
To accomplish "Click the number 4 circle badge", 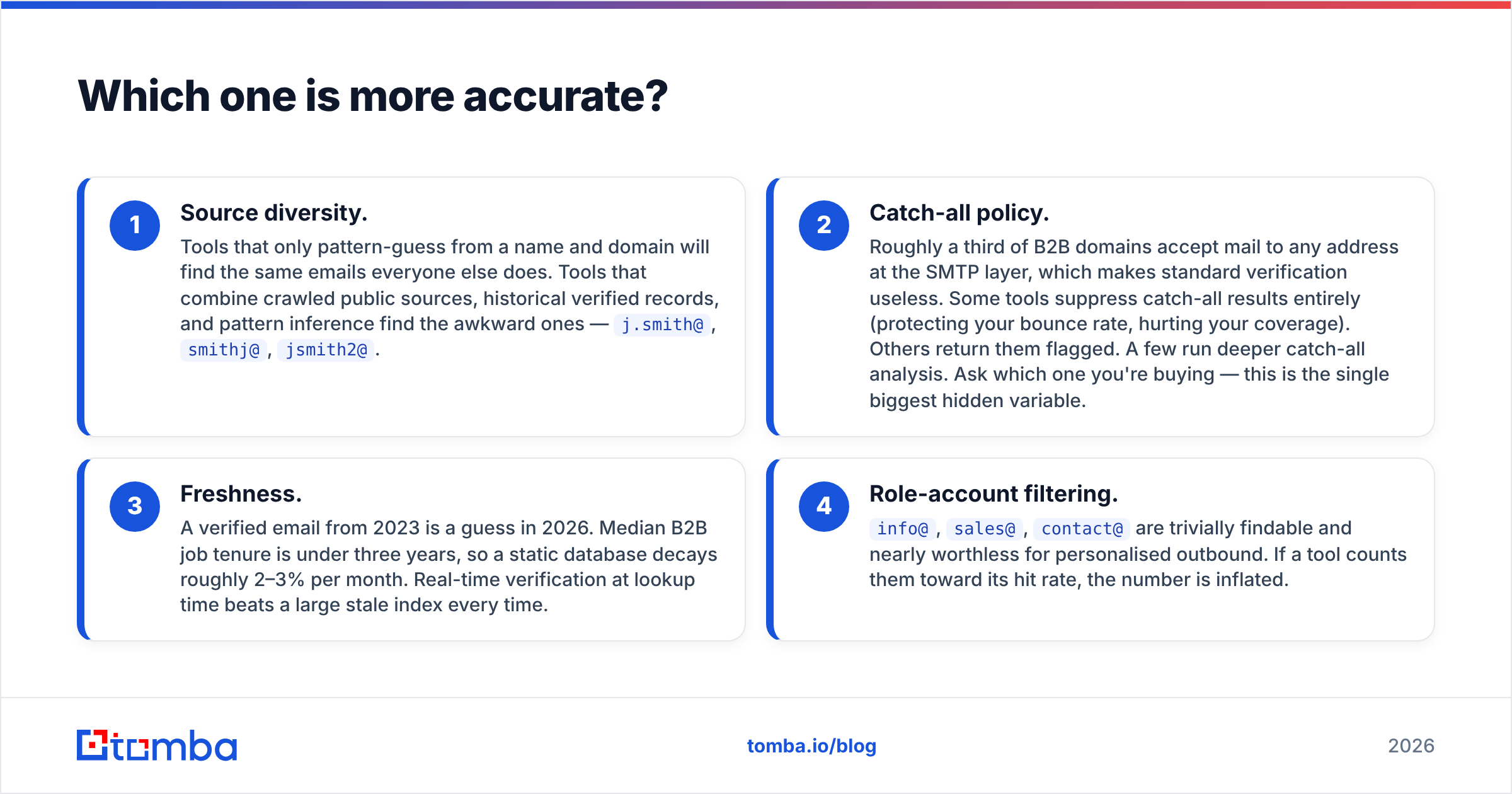I will click(824, 507).
